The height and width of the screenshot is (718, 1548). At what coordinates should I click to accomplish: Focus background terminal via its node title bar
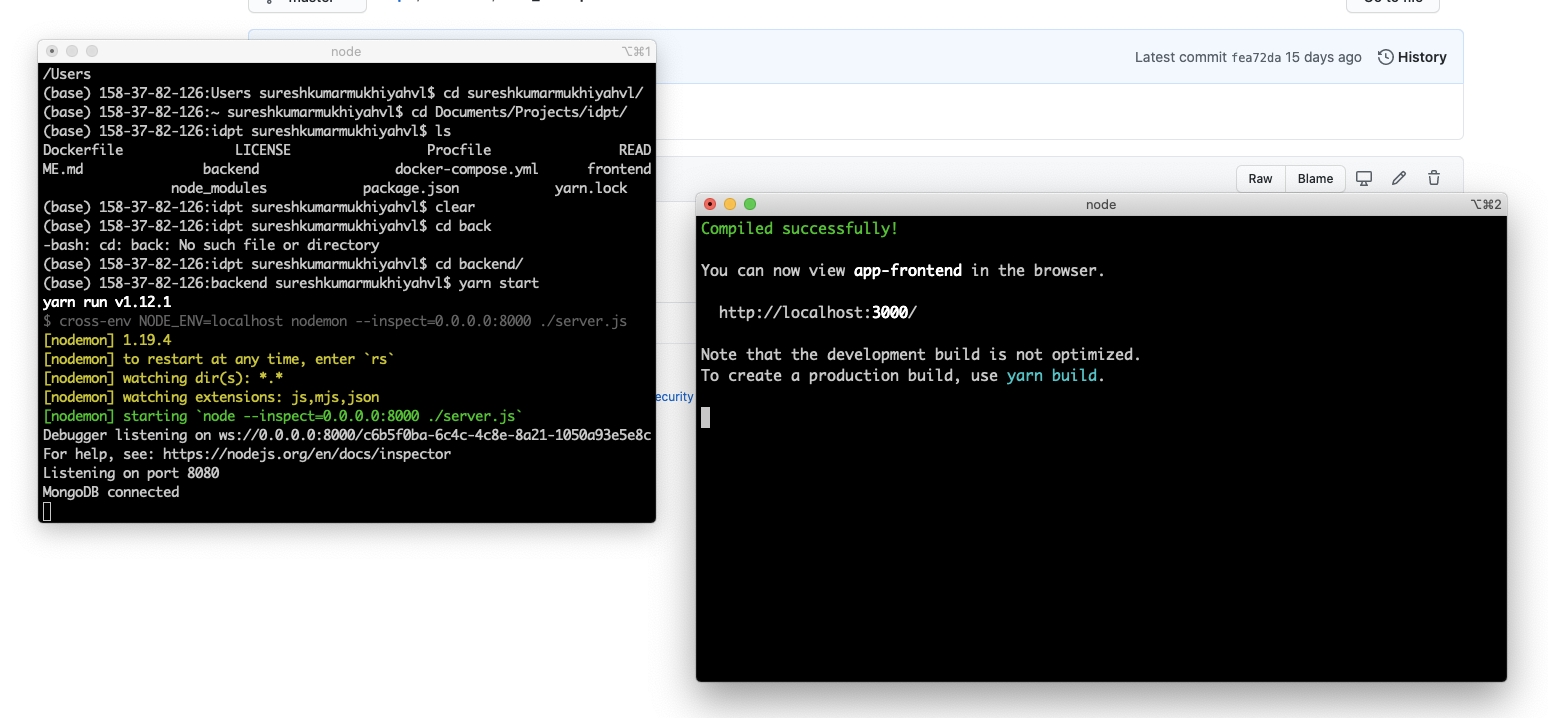pyautogui.click(x=346, y=51)
